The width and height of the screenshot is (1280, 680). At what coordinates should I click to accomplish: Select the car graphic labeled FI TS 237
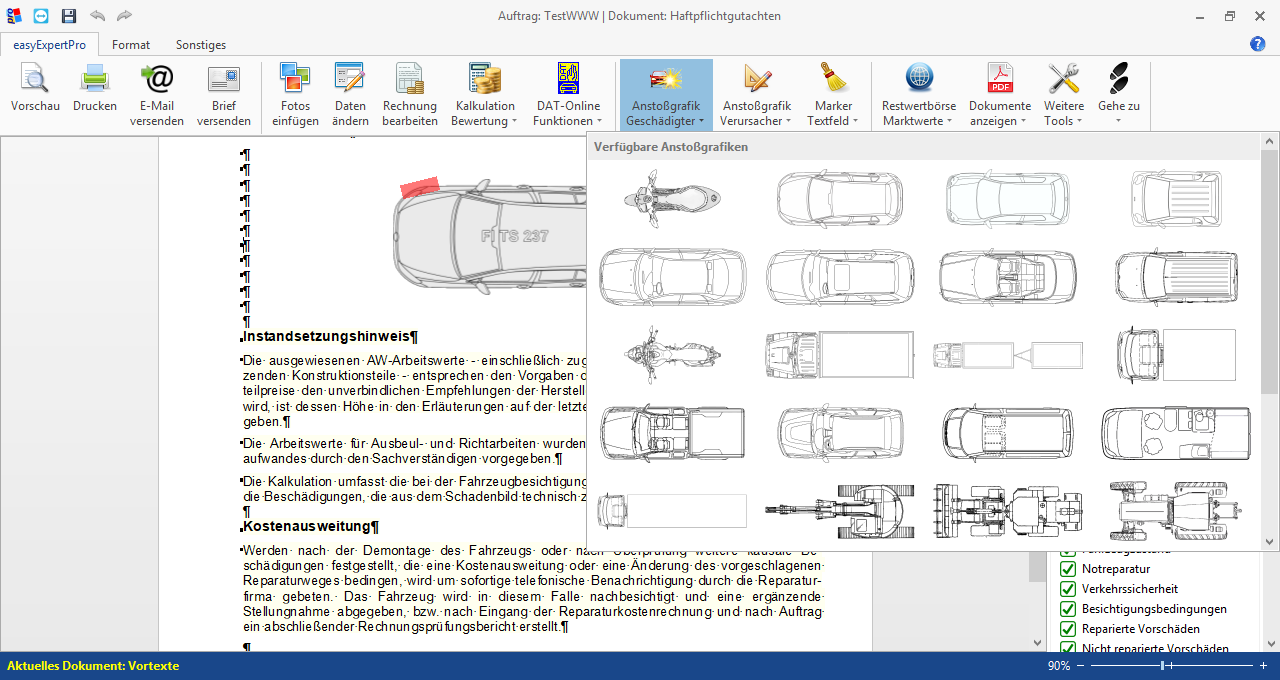pos(489,238)
